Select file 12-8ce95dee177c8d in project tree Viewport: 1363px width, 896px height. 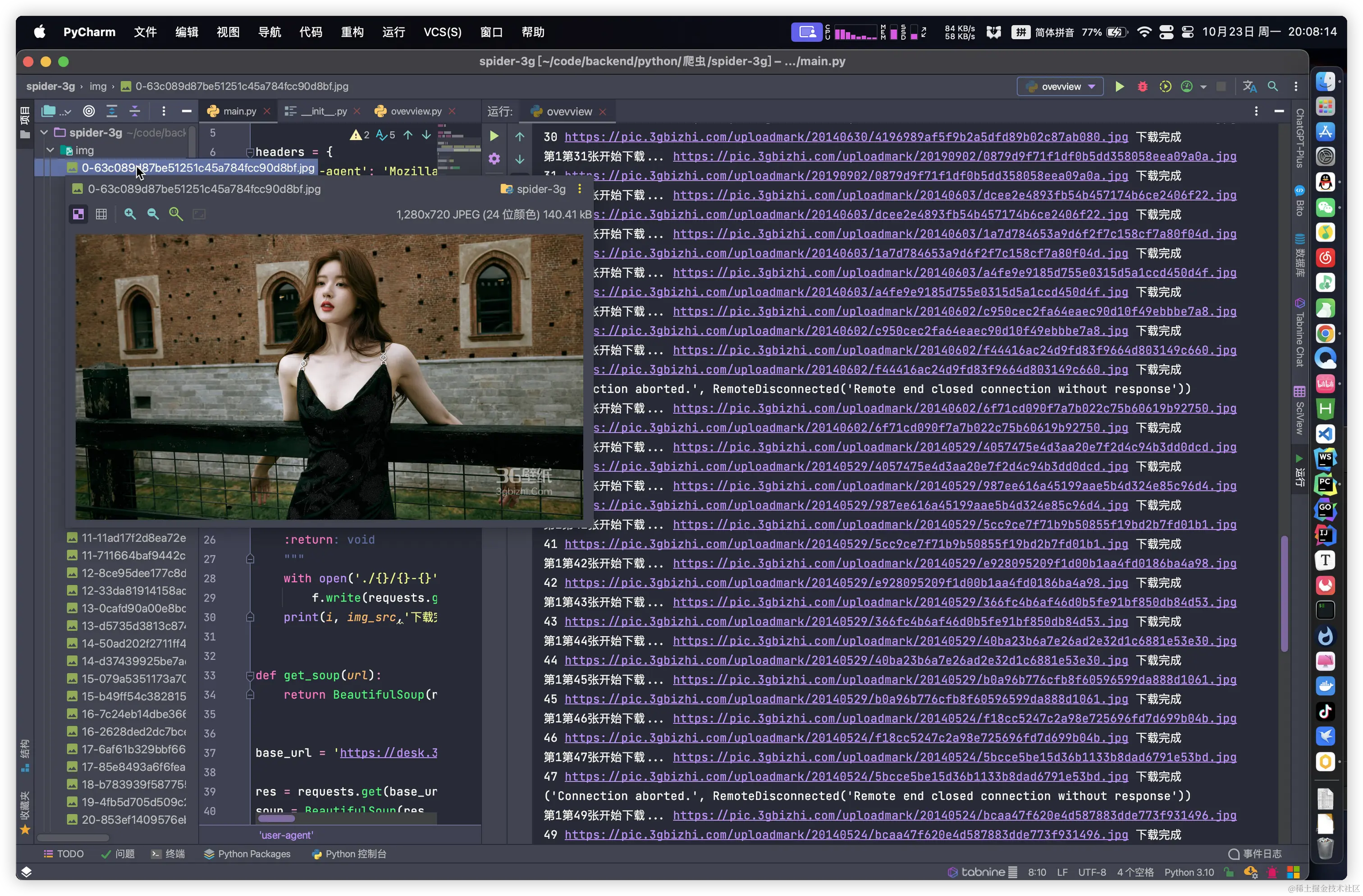133,573
